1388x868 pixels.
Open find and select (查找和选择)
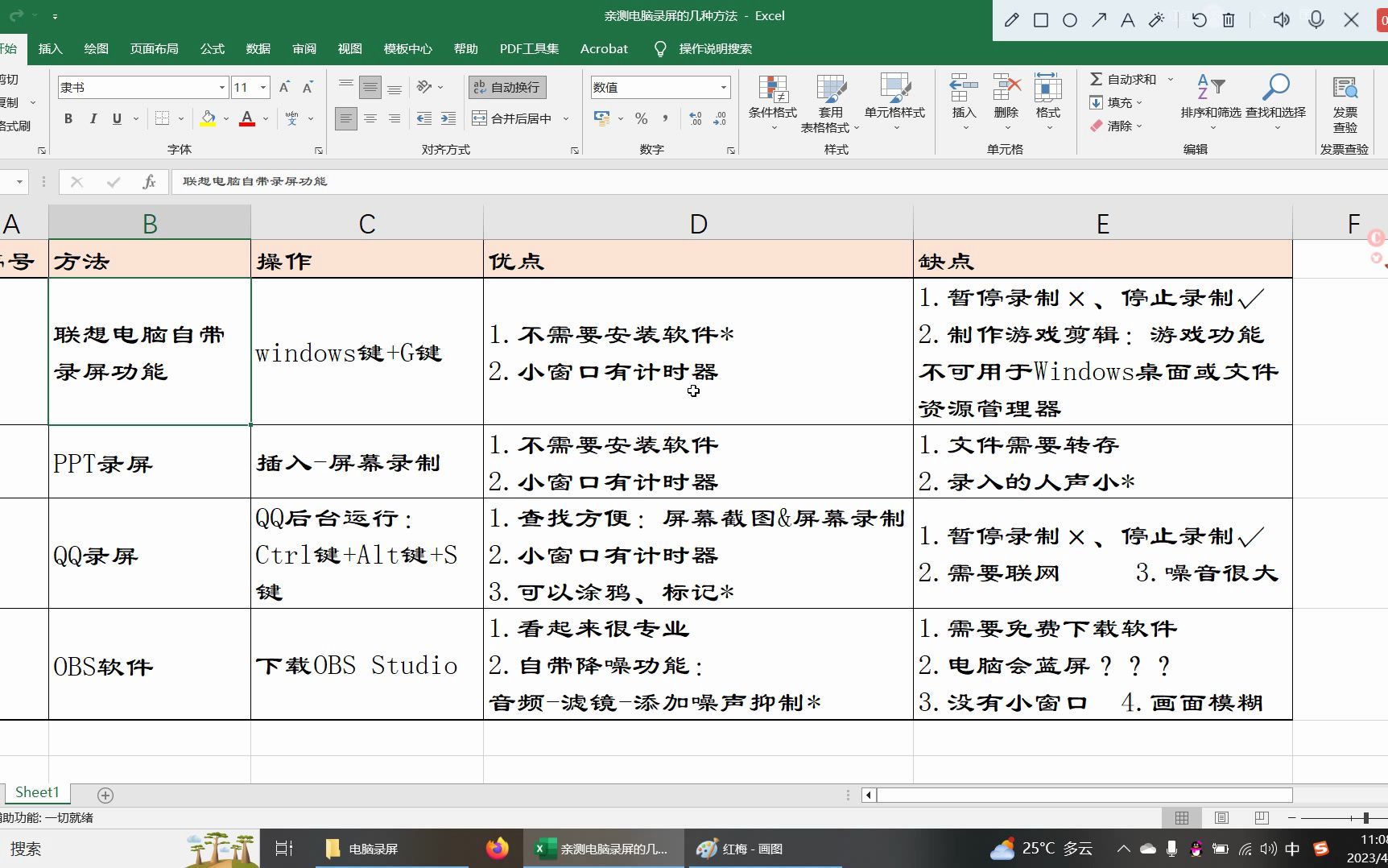pyautogui.click(x=1275, y=101)
